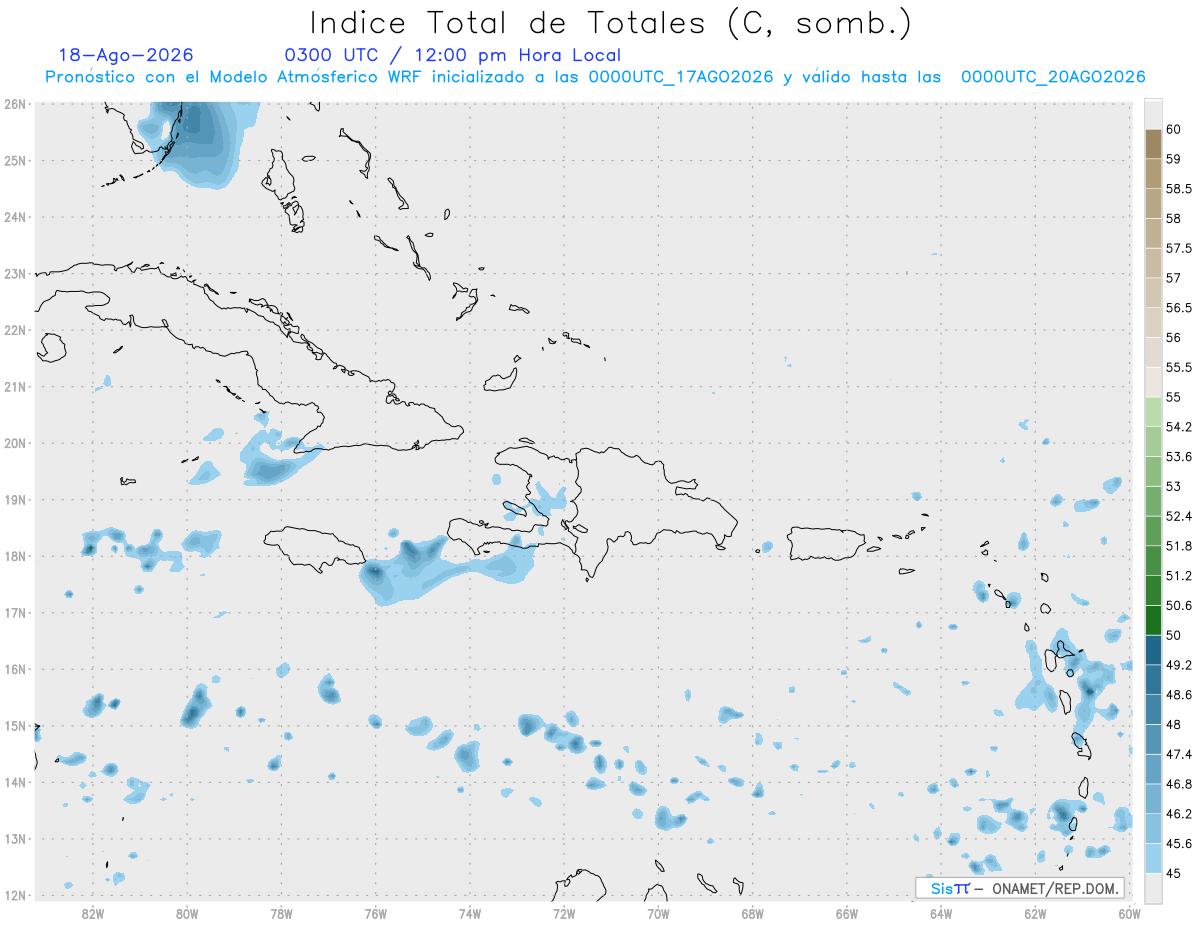Click the longitude axis label "70W"

[x=658, y=913]
